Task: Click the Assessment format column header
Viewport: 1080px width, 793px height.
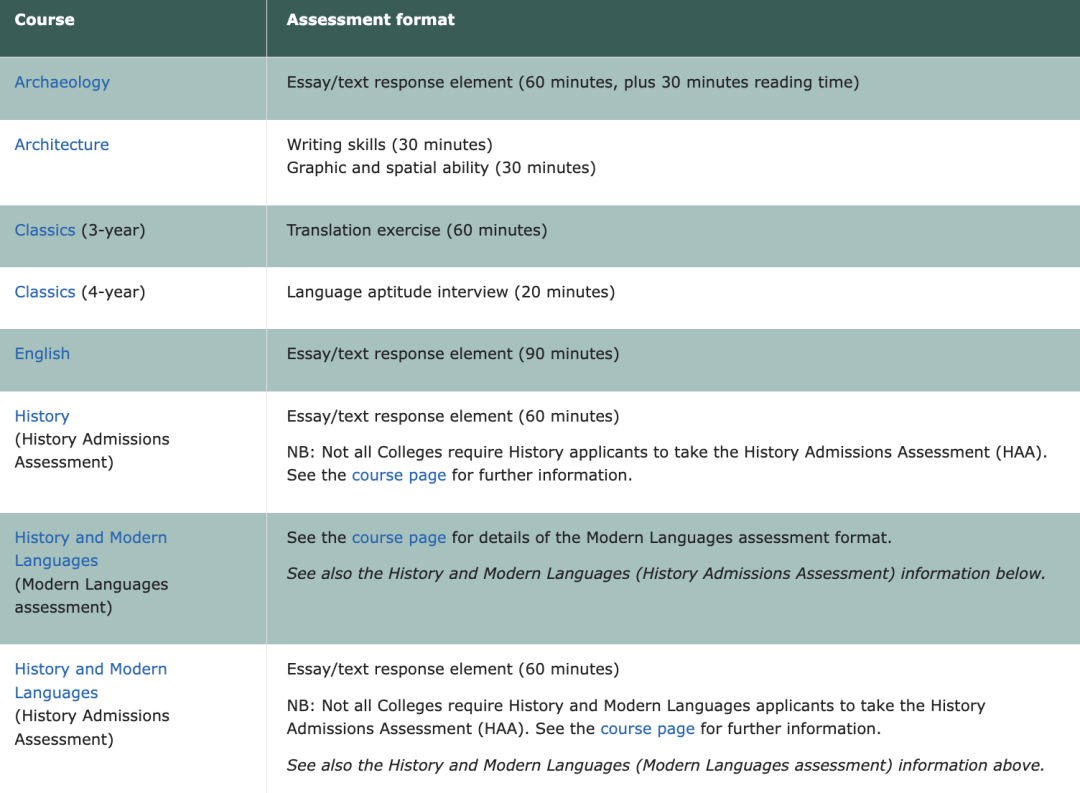Action: 369,19
